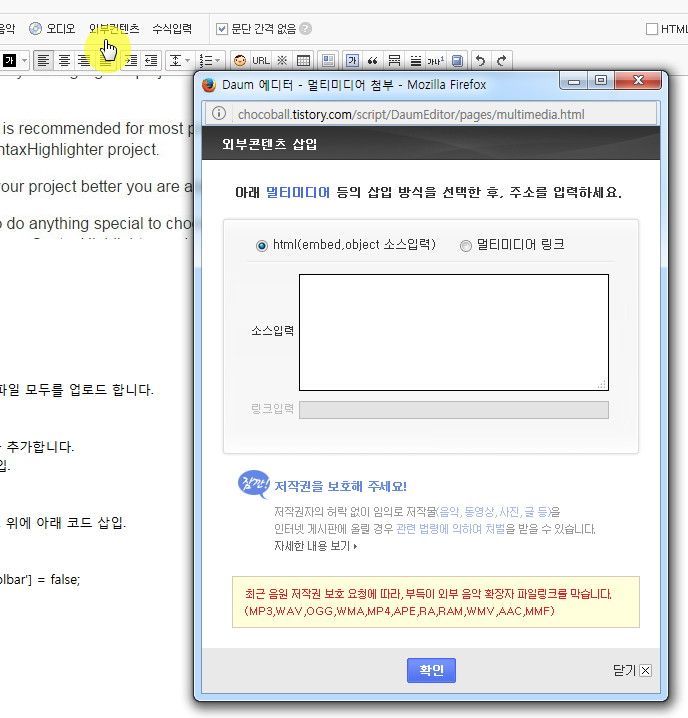The image size is (688, 718).
Task: Click the page break fold icon
Action: point(394,60)
